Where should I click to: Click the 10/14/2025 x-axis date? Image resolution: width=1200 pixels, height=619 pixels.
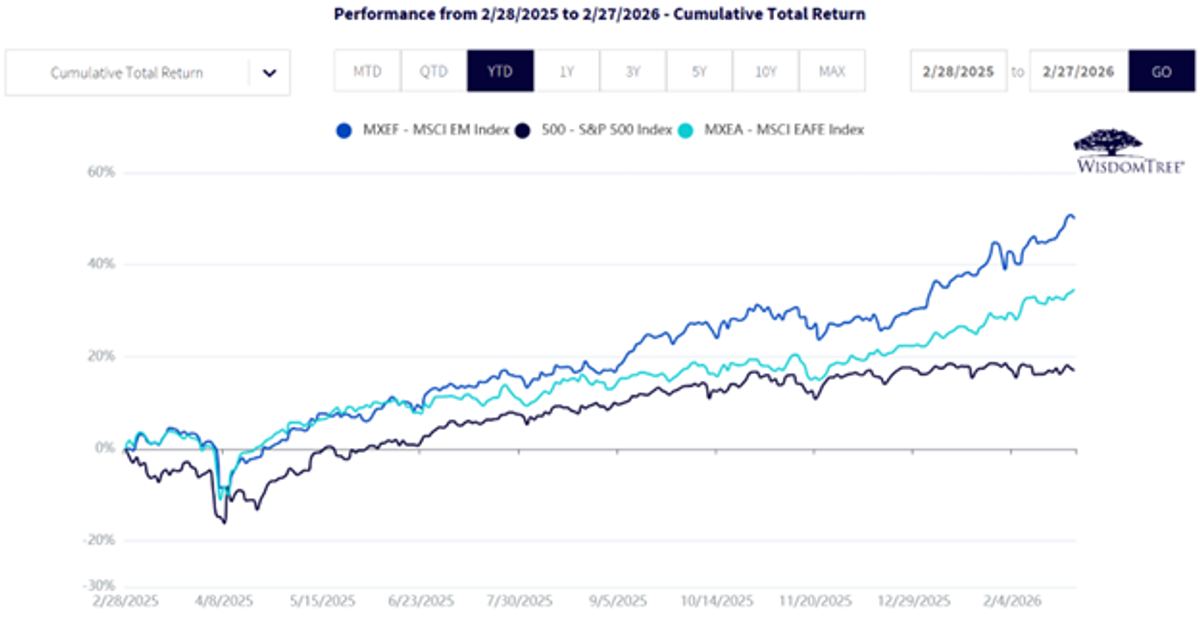point(718,603)
